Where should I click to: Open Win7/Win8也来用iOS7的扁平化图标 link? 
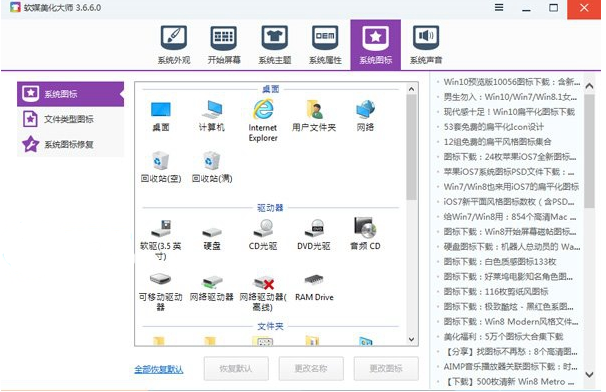pyautogui.click(x=511, y=187)
